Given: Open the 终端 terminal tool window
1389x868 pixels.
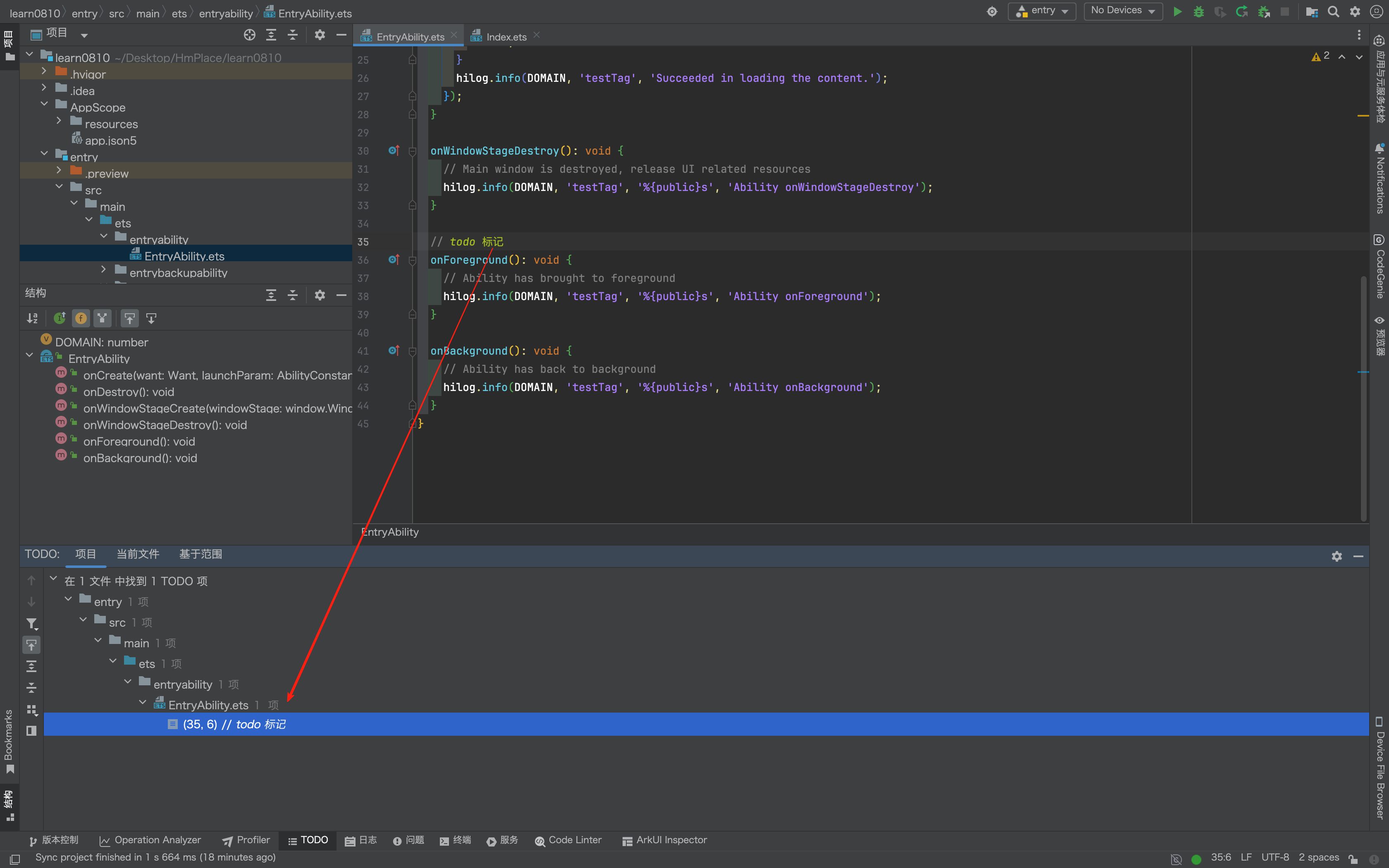Looking at the screenshot, I should click(455, 840).
